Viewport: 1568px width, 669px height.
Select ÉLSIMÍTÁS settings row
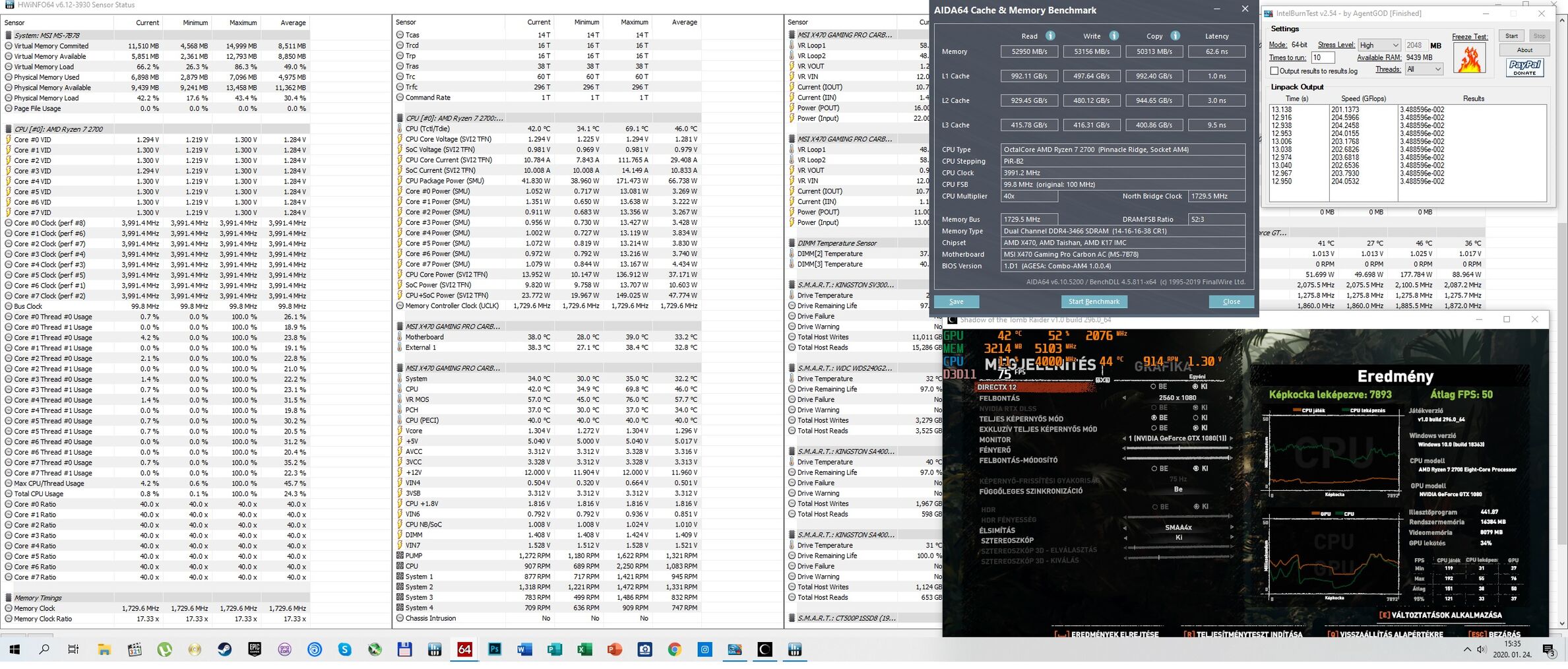[997, 530]
